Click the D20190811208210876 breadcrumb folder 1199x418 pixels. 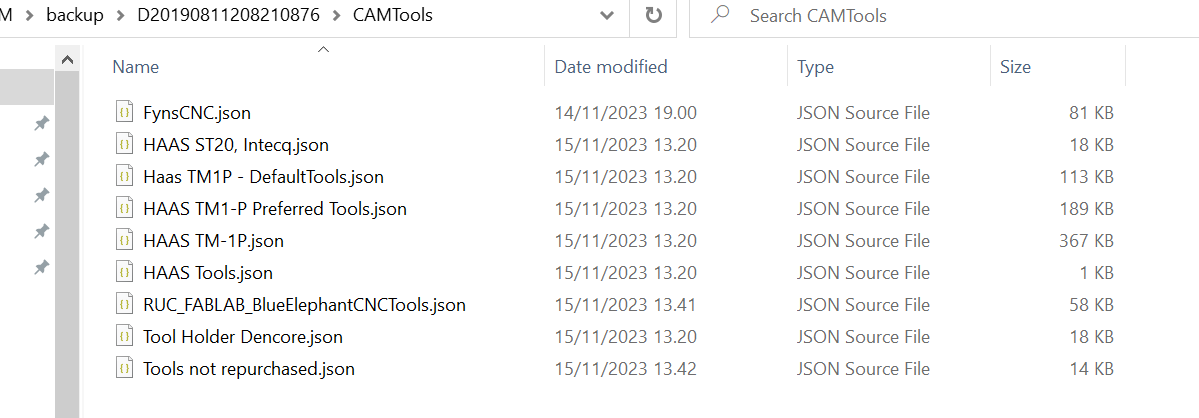click(228, 15)
